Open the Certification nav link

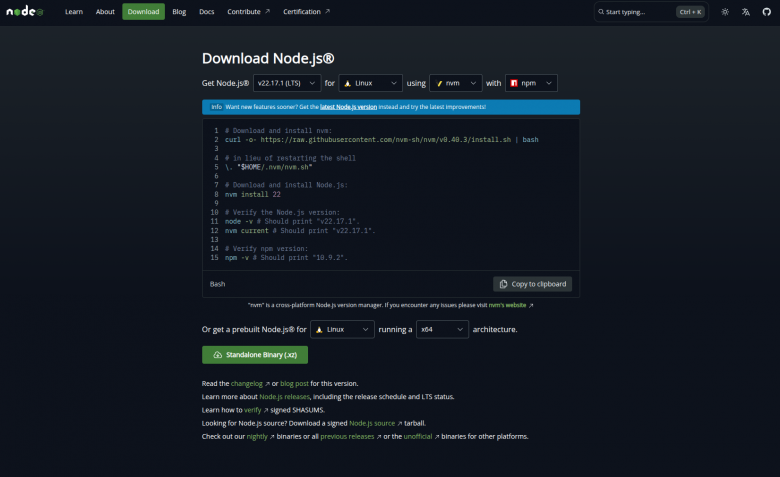point(306,11)
